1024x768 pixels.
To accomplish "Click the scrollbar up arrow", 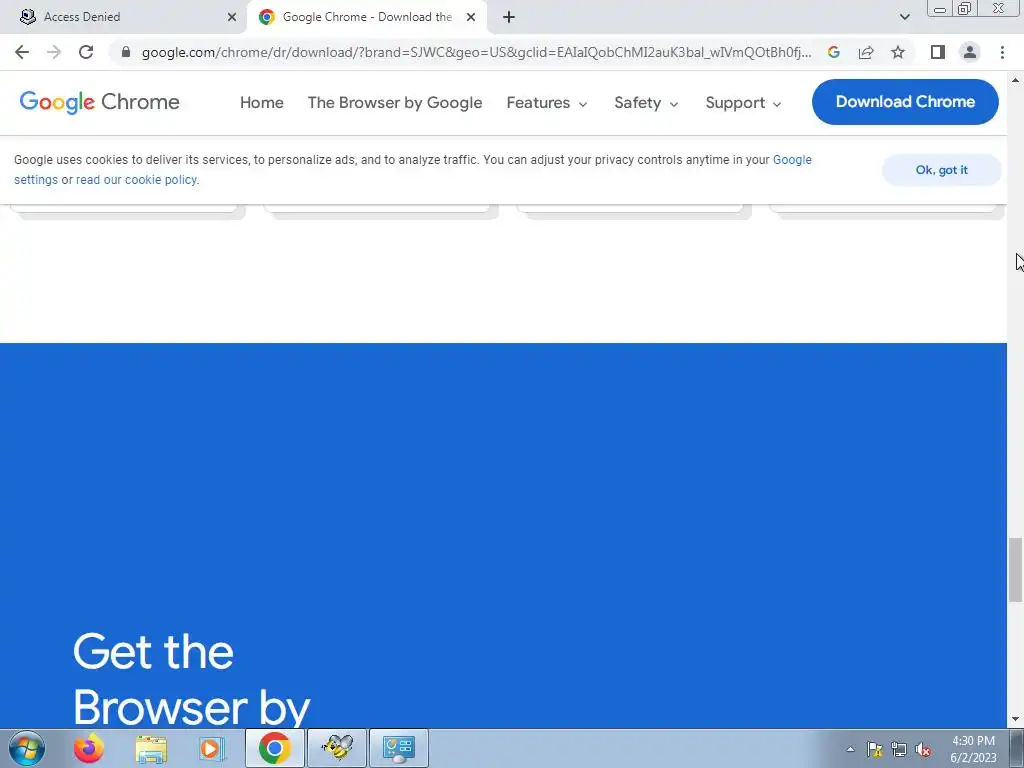I will click(x=1015, y=80).
